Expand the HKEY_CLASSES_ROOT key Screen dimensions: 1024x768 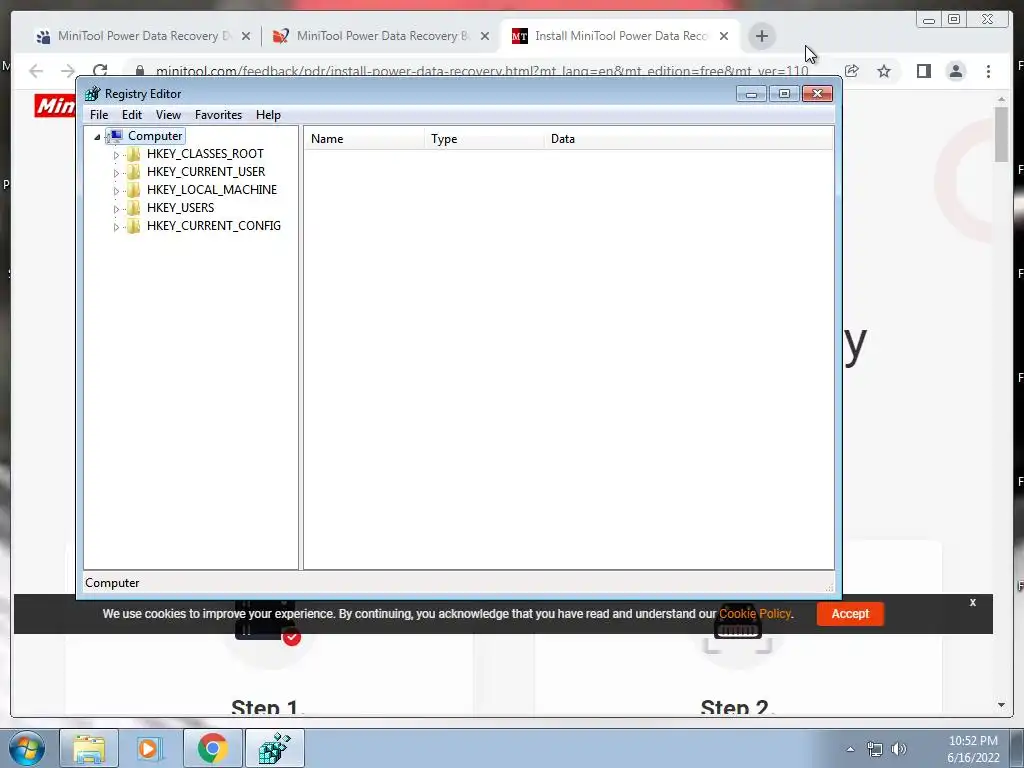[x=116, y=155]
